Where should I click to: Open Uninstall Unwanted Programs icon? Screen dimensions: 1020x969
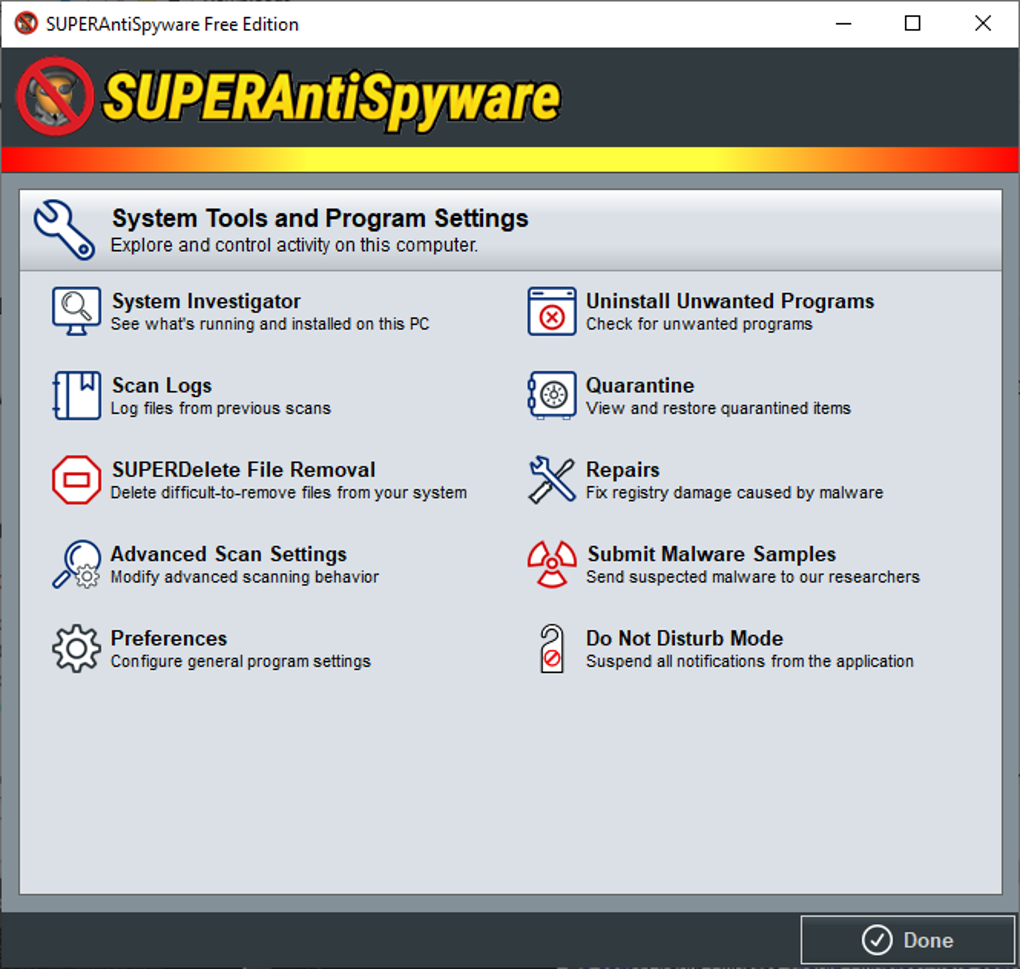click(552, 312)
